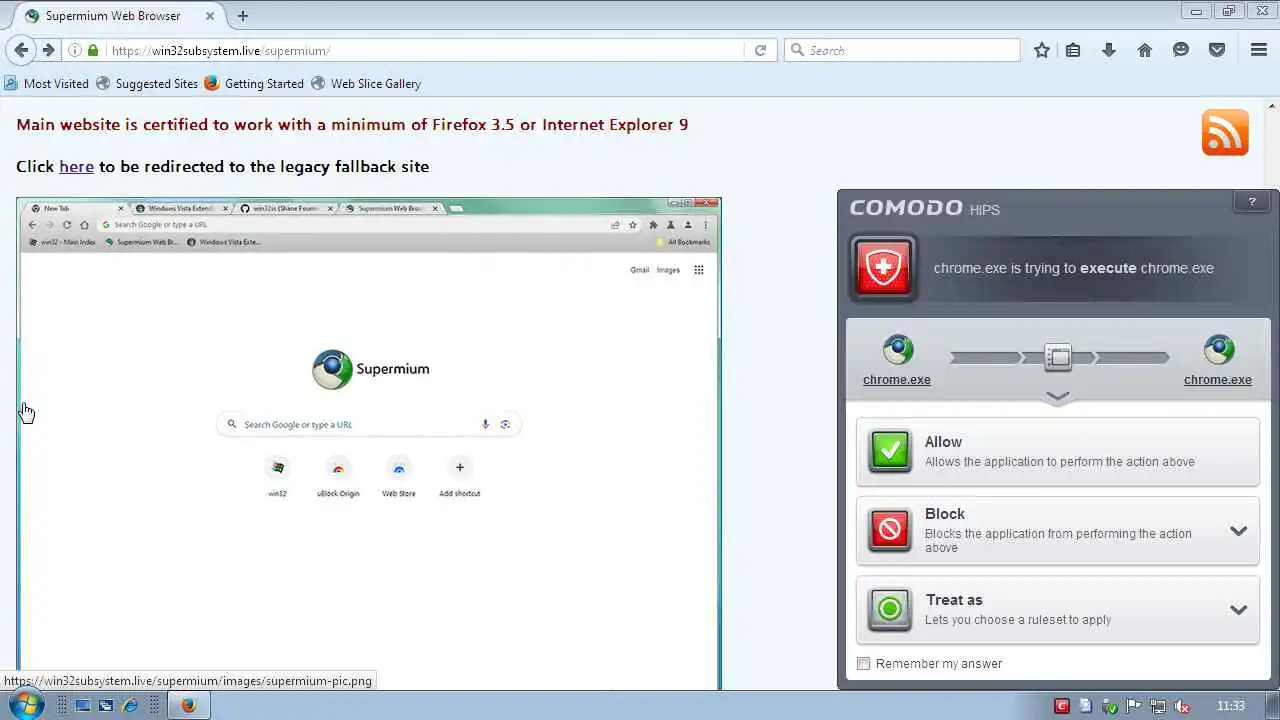This screenshot has width=1280, height=720.
Task: Click the target chrome.exe link
Action: pos(1218,380)
